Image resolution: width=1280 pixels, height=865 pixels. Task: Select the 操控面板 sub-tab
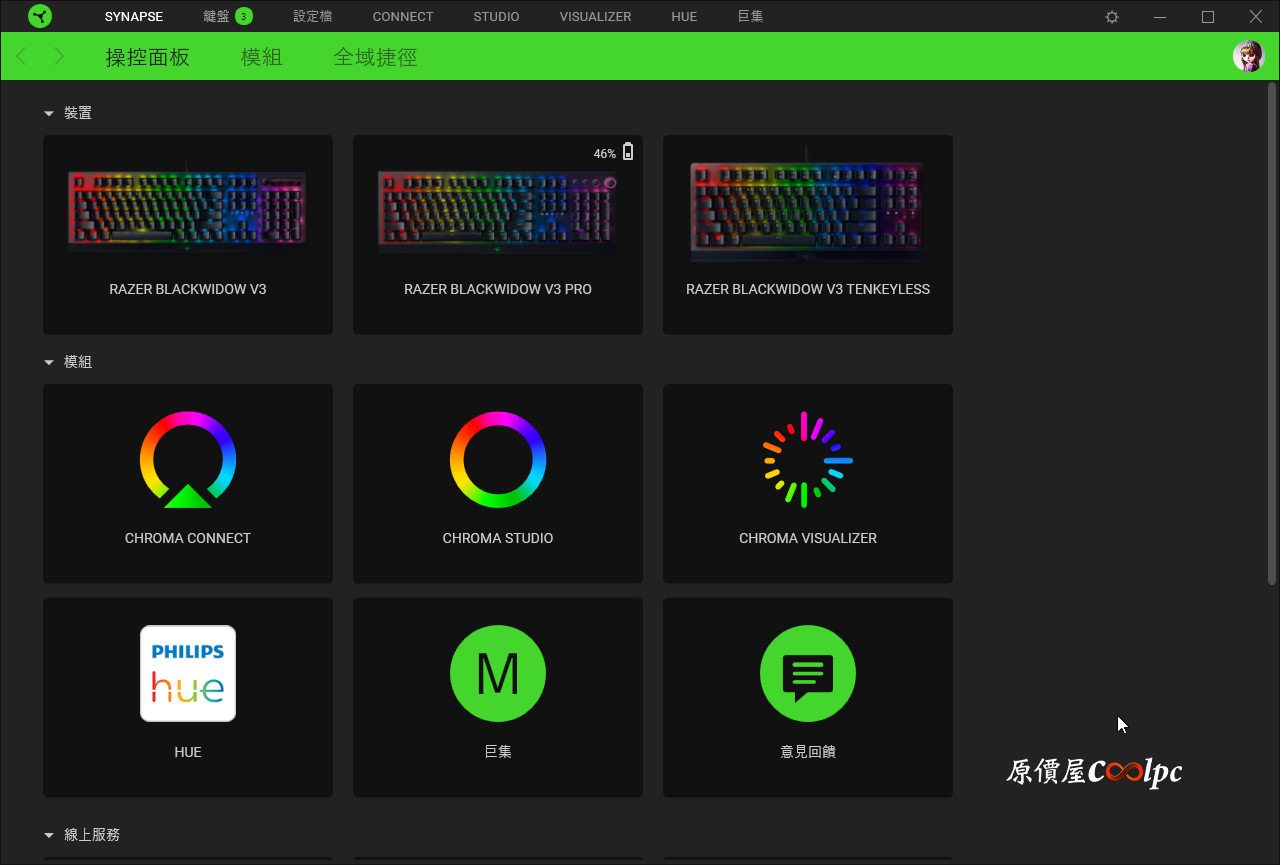coord(148,57)
